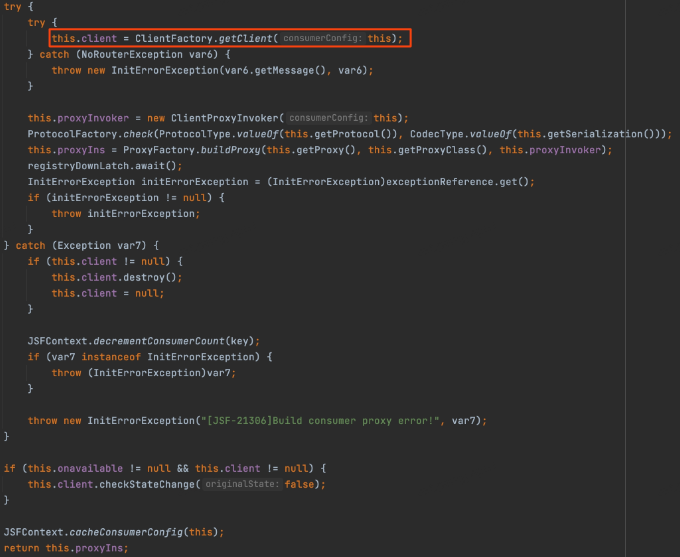Click ProtocolFactory class reference
Screen dimensions: 680x557
tap(72, 134)
